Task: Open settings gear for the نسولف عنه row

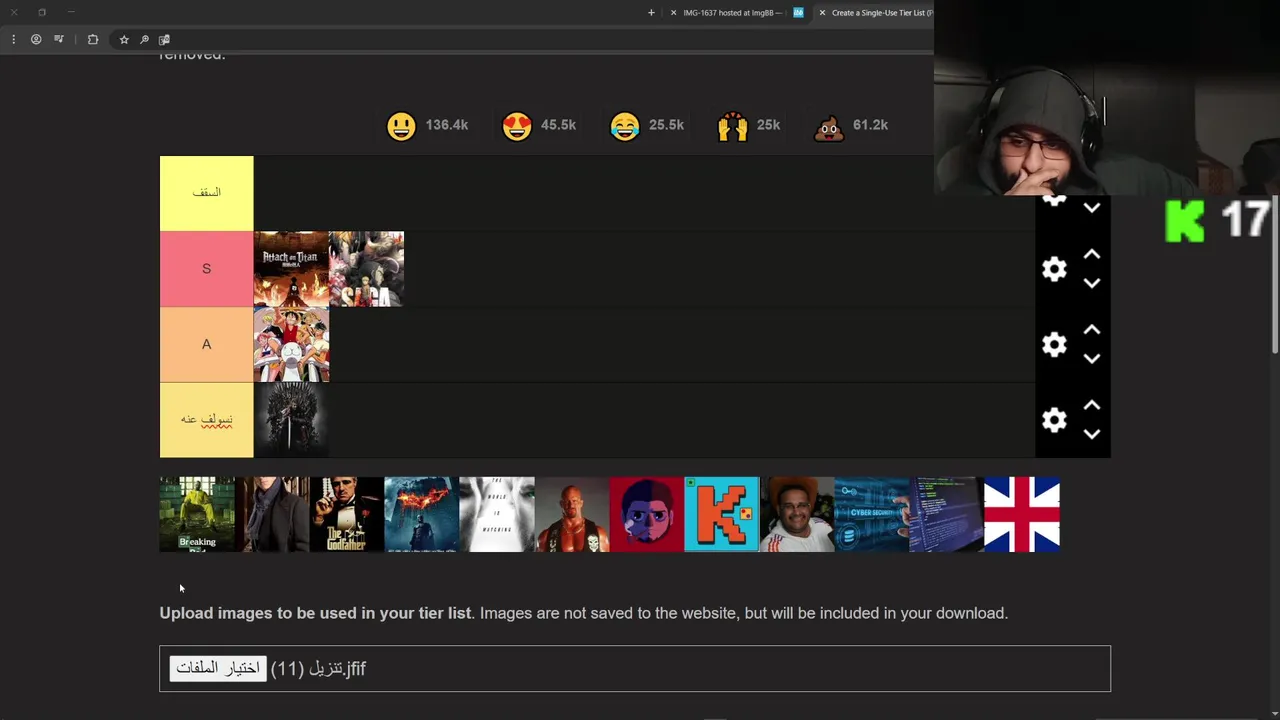Action: [x=1054, y=420]
